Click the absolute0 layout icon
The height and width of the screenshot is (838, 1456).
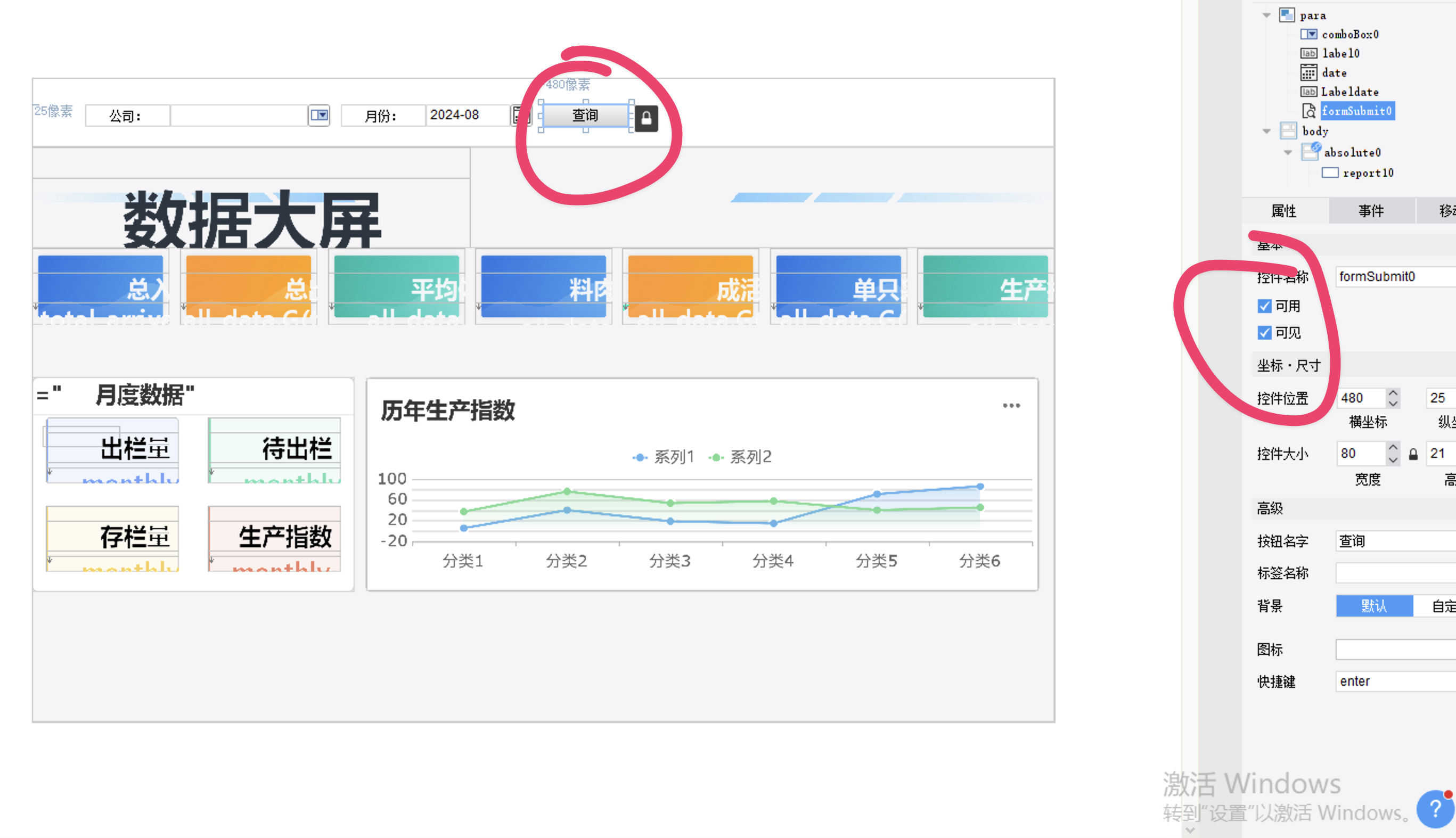click(x=1311, y=152)
